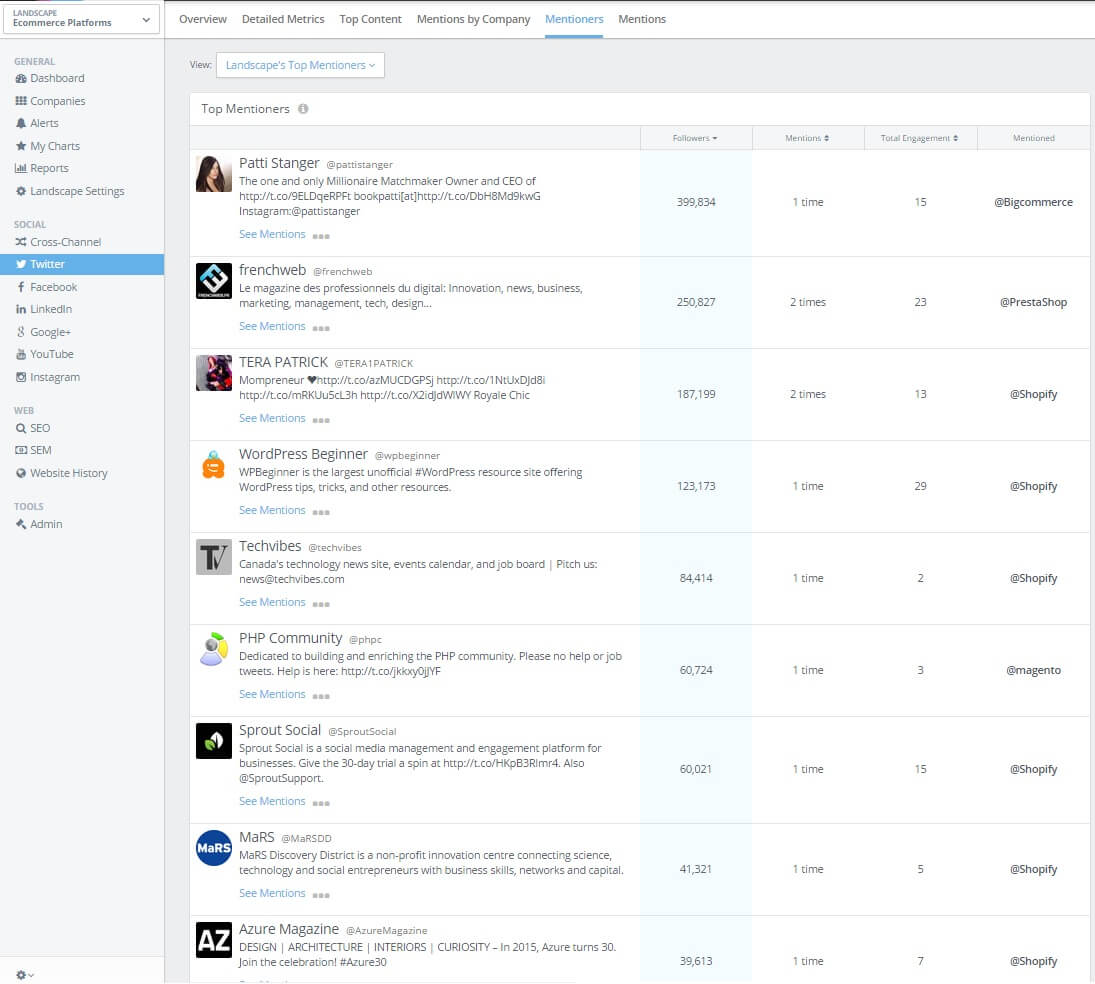The width and height of the screenshot is (1095, 984).
Task: Open more options dots for TERA PATRICK
Action: (x=321, y=420)
